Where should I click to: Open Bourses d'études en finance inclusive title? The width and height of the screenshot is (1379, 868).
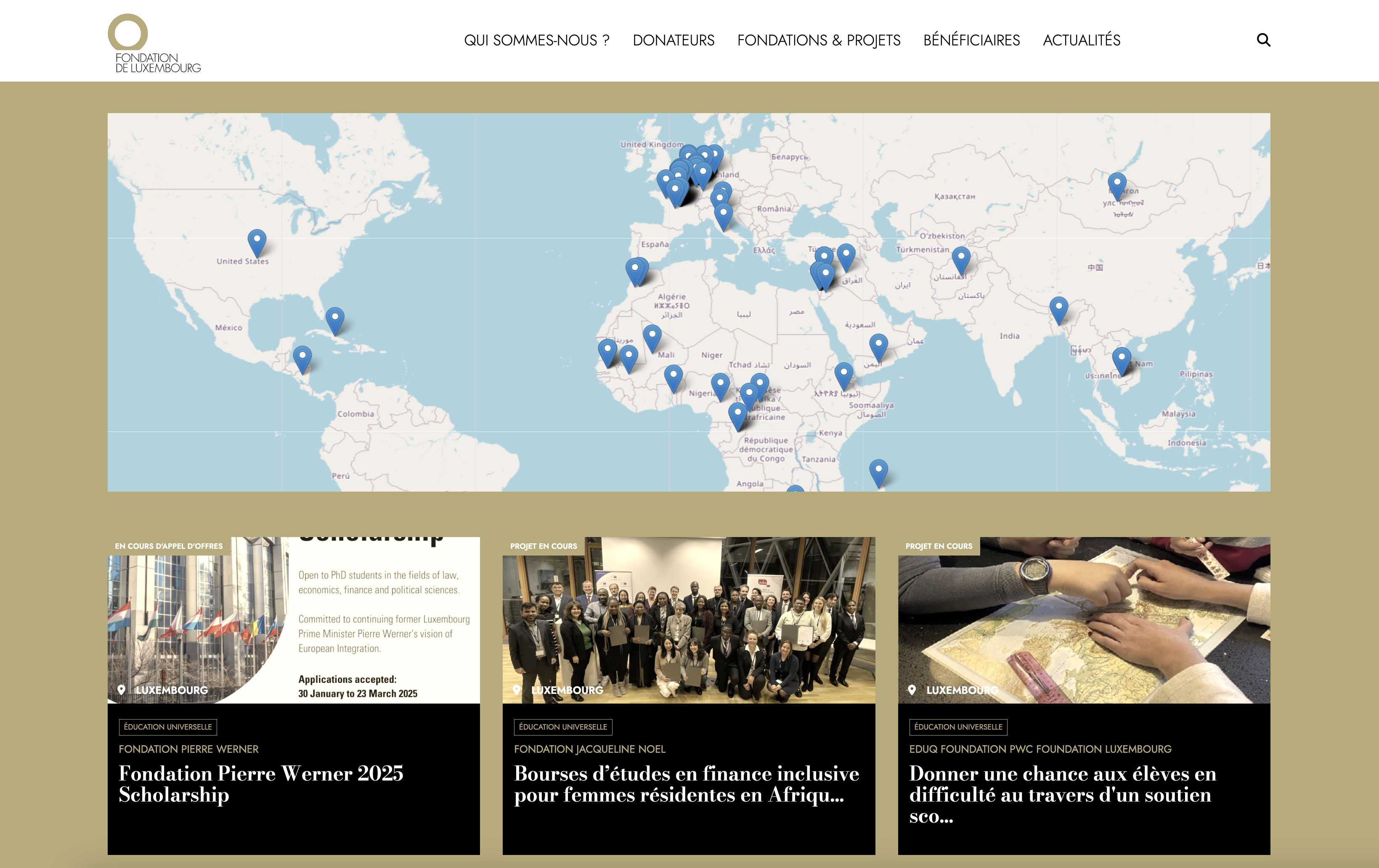click(x=686, y=784)
